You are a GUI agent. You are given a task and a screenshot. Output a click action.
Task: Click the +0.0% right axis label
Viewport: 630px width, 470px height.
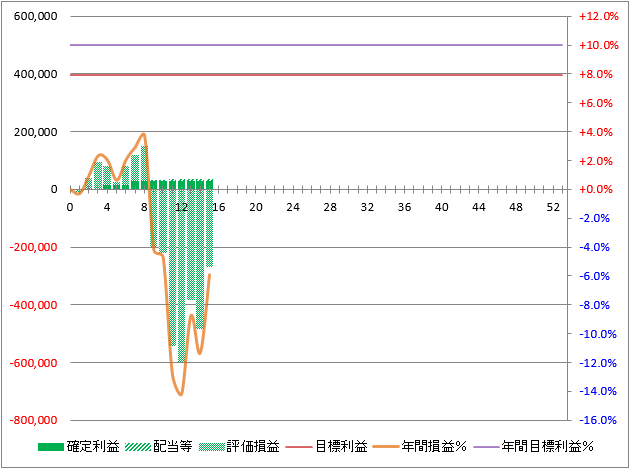596,189
